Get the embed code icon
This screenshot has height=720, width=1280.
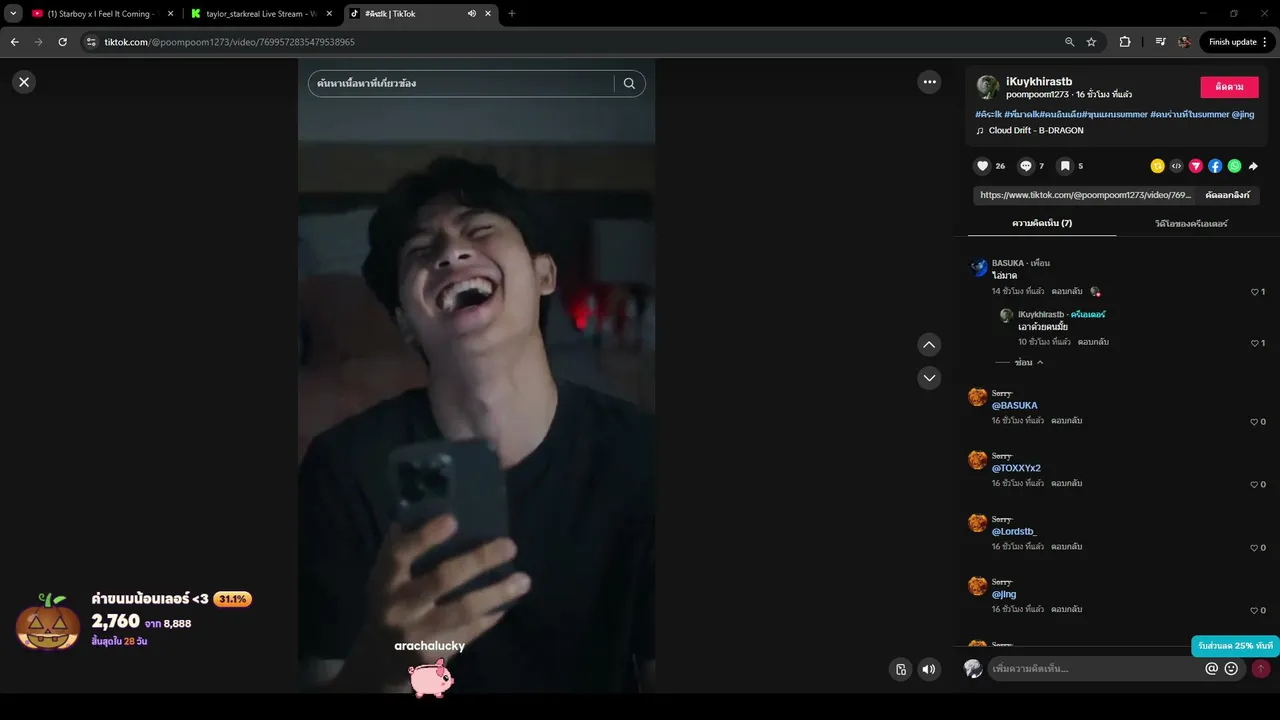click(1176, 166)
